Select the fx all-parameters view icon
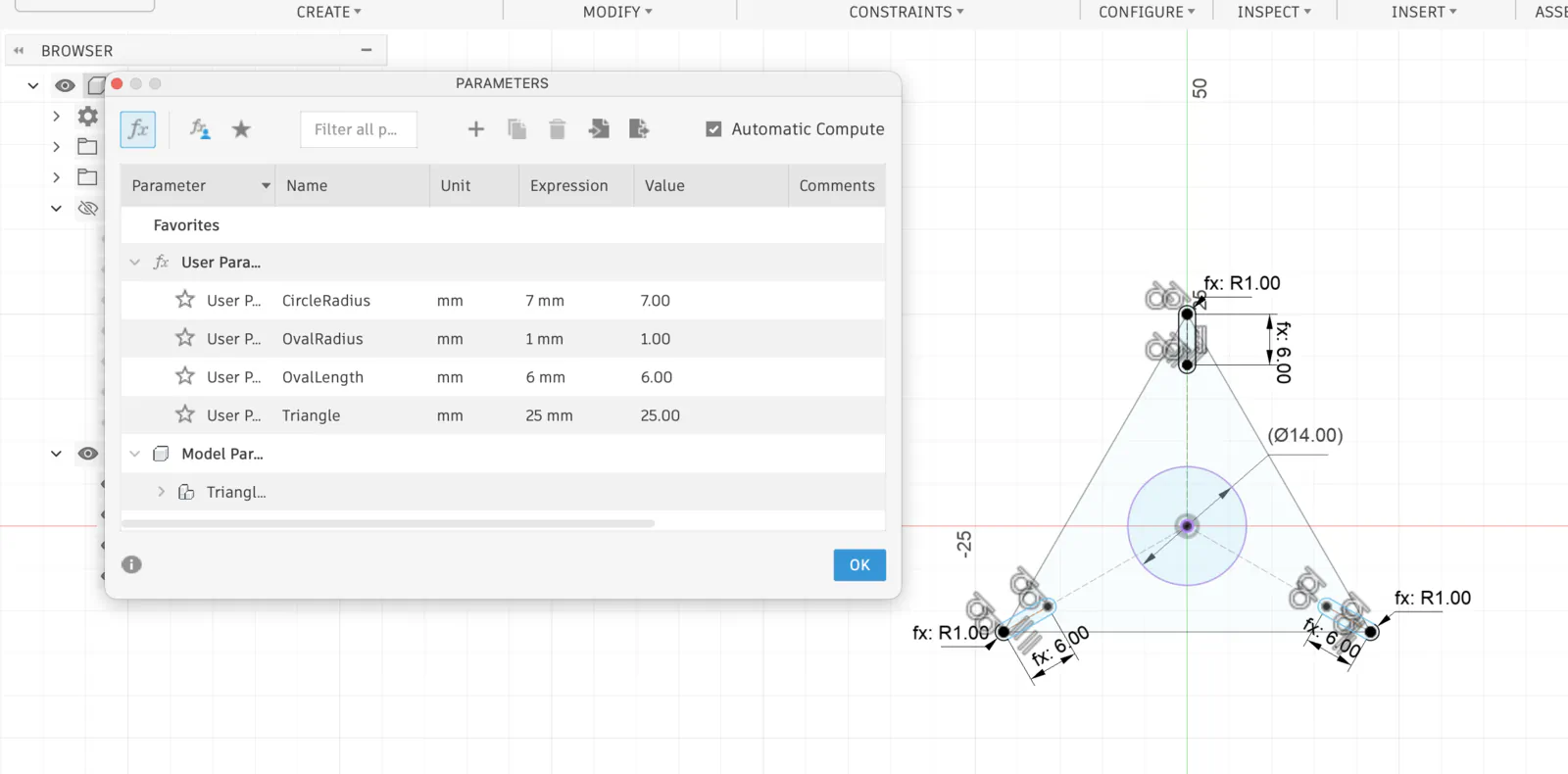Screen dimensions: 1568x774 pyautogui.click(x=138, y=129)
